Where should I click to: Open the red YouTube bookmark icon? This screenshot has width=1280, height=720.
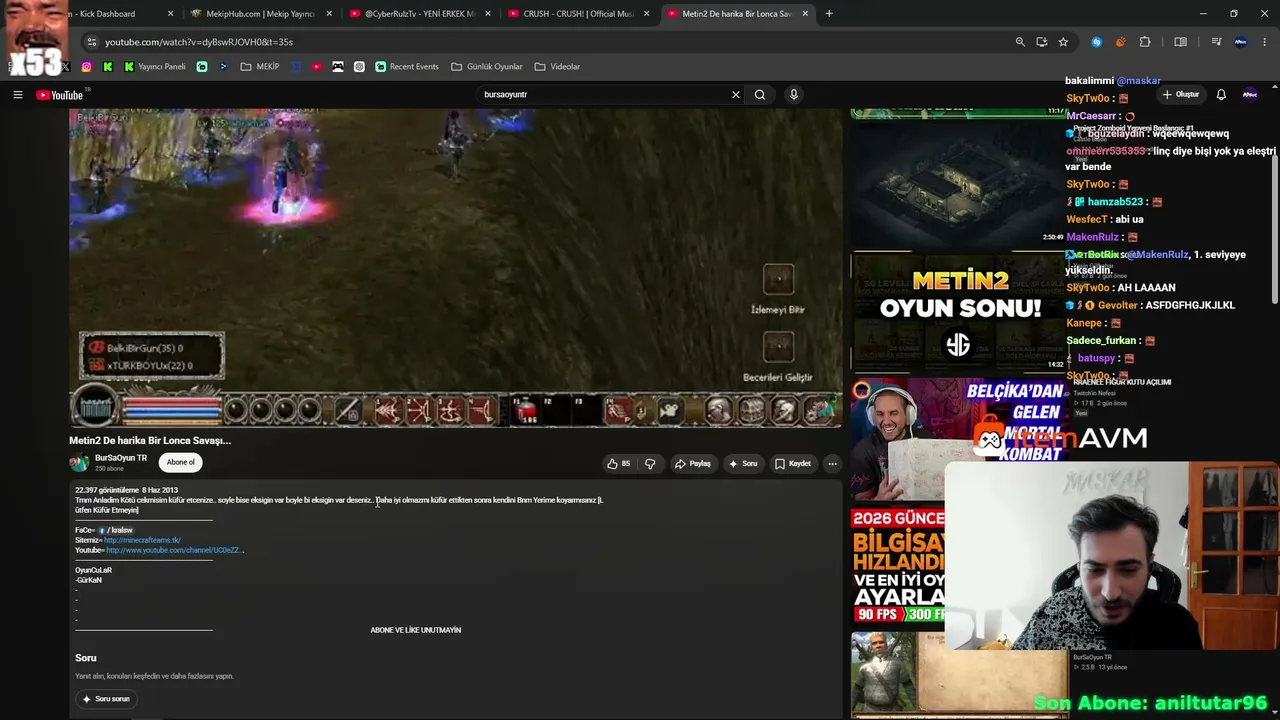click(317, 67)
